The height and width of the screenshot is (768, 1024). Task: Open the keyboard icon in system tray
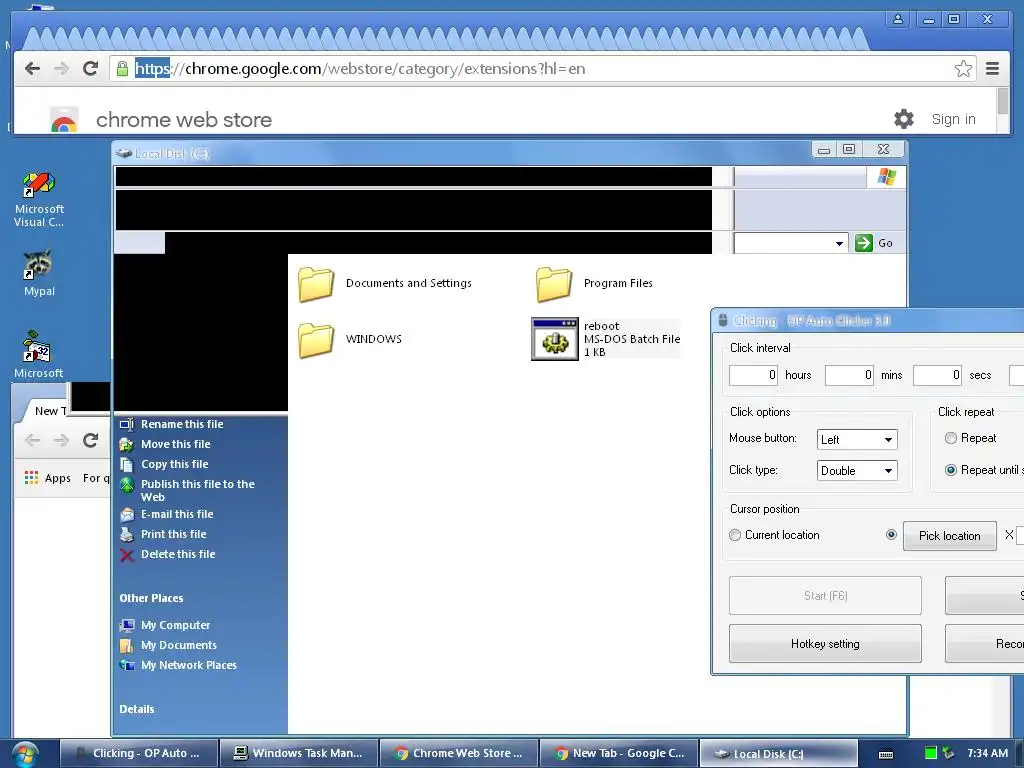886,754
